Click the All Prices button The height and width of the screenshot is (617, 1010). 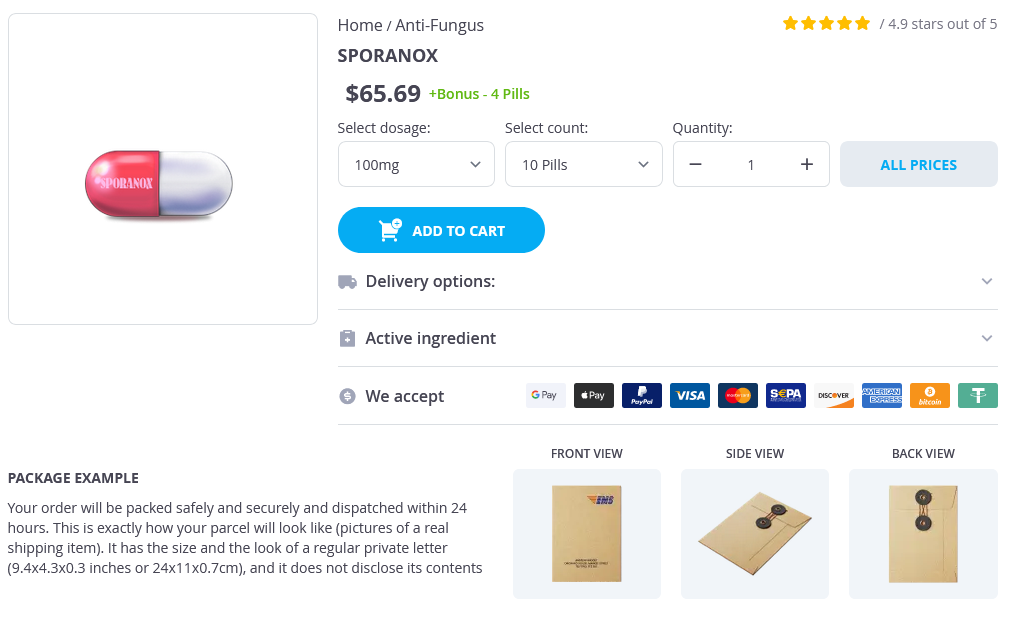click(x=918, y=164)
